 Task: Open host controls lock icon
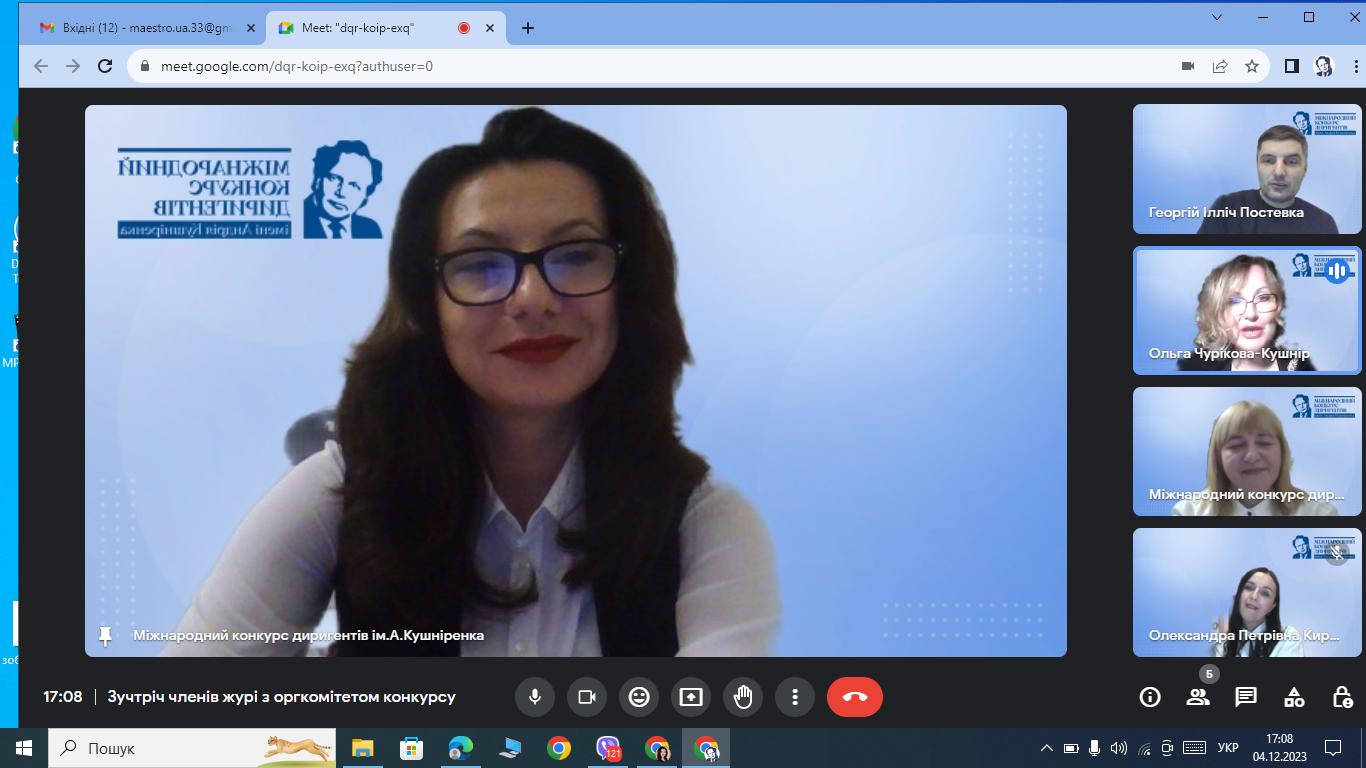[x=1342, y=697]
